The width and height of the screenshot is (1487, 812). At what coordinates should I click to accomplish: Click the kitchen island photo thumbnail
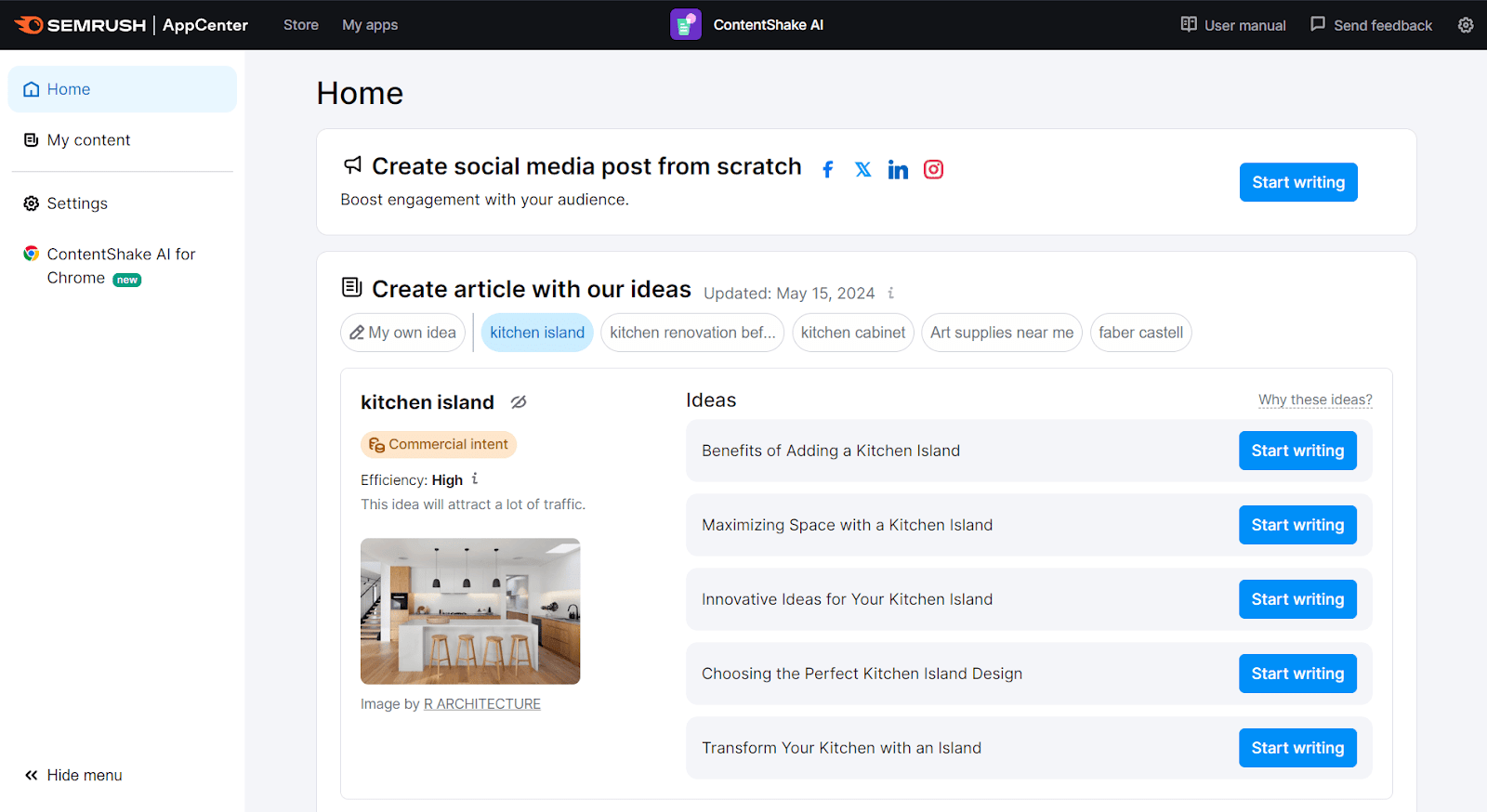click(470, 611)
